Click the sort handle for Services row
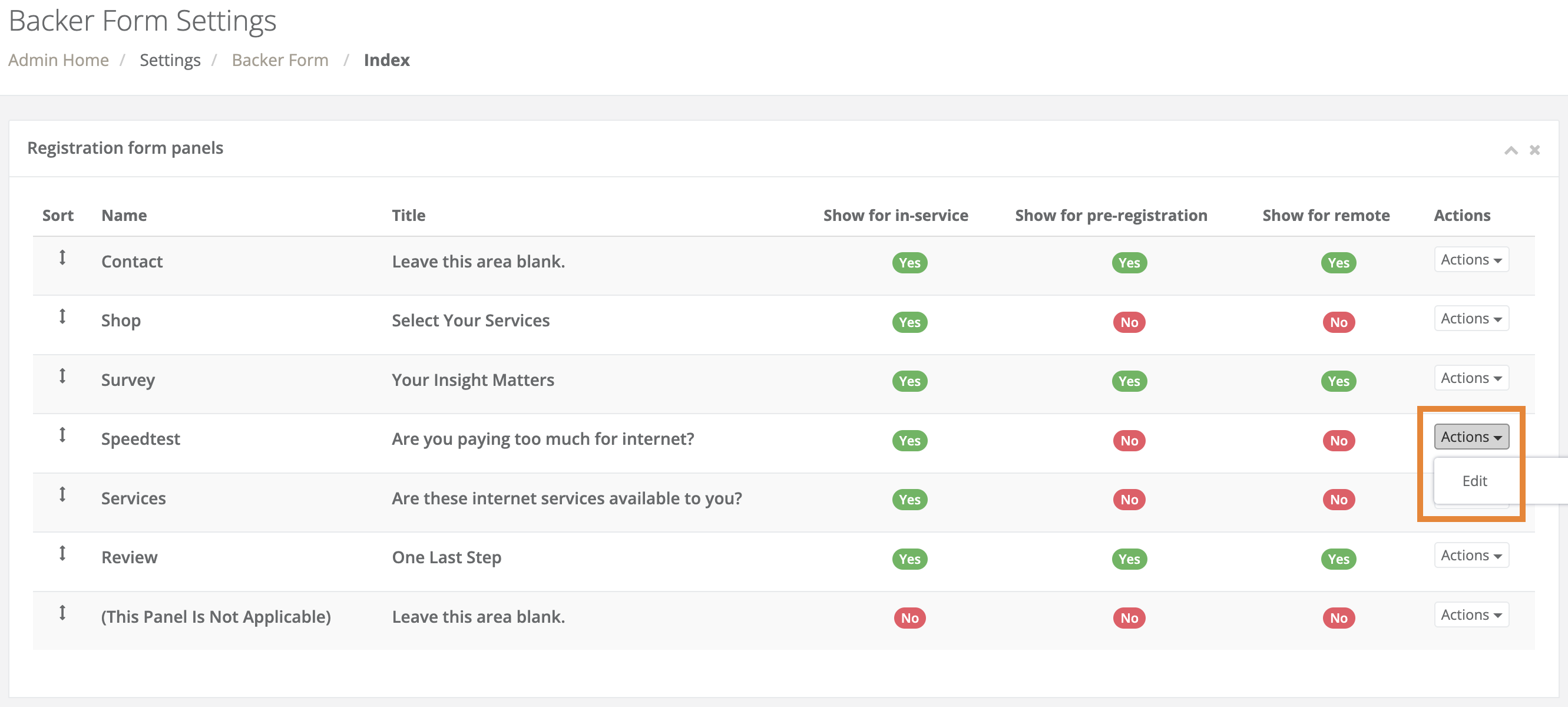1568x707 pixels. (62, 494)
